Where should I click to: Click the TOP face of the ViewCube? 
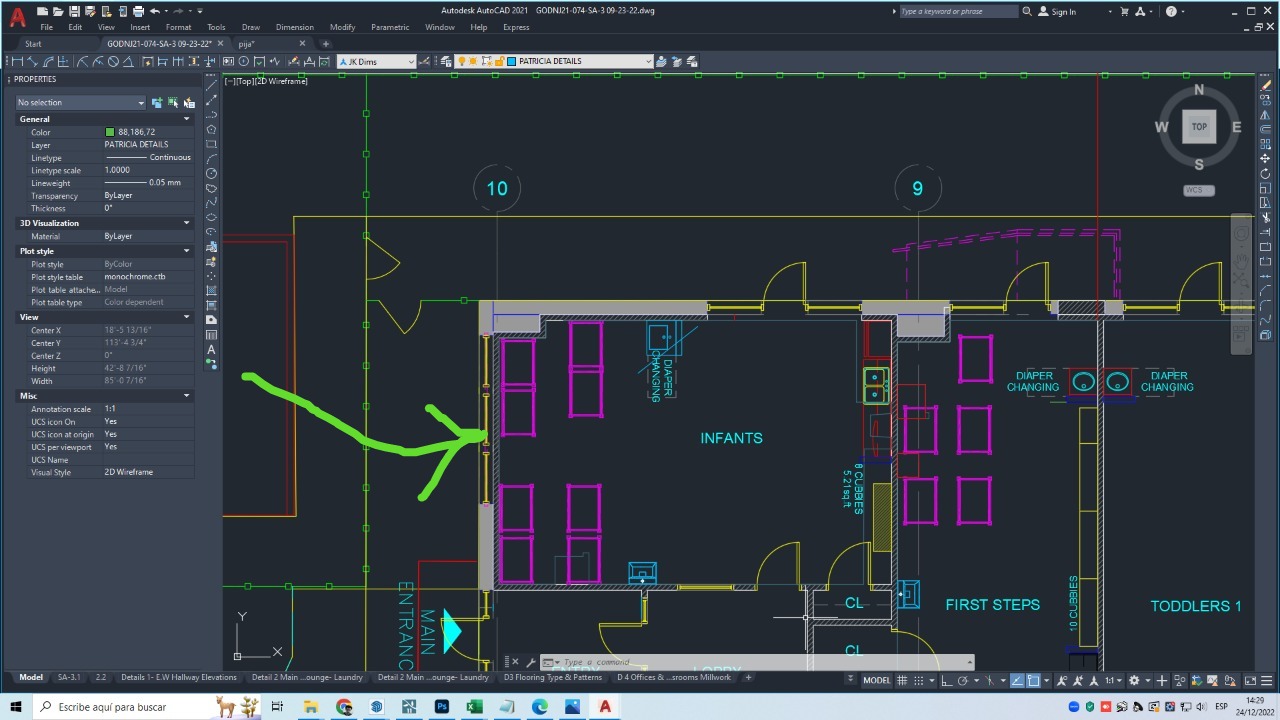tap(1199, 126)
